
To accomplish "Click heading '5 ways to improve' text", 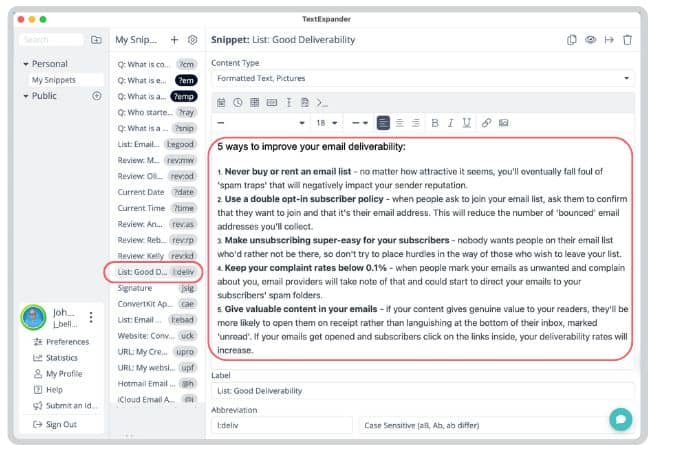I will tap(311, 146).
